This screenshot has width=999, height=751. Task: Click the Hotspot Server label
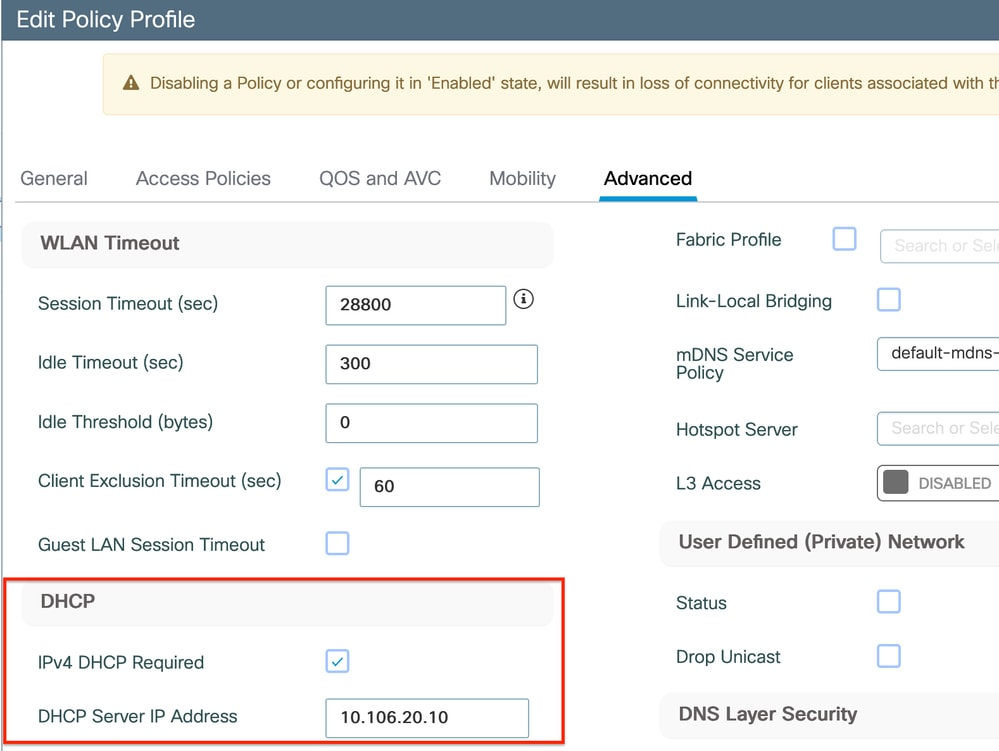click(737, 430)
